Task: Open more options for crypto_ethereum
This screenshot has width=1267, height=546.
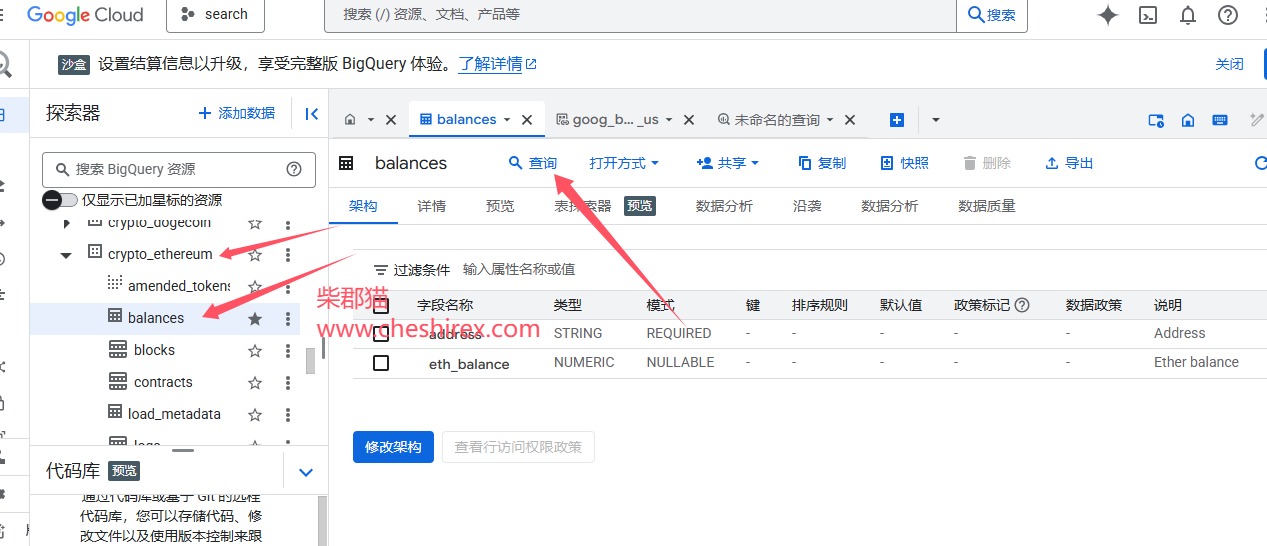Action: 288,254
